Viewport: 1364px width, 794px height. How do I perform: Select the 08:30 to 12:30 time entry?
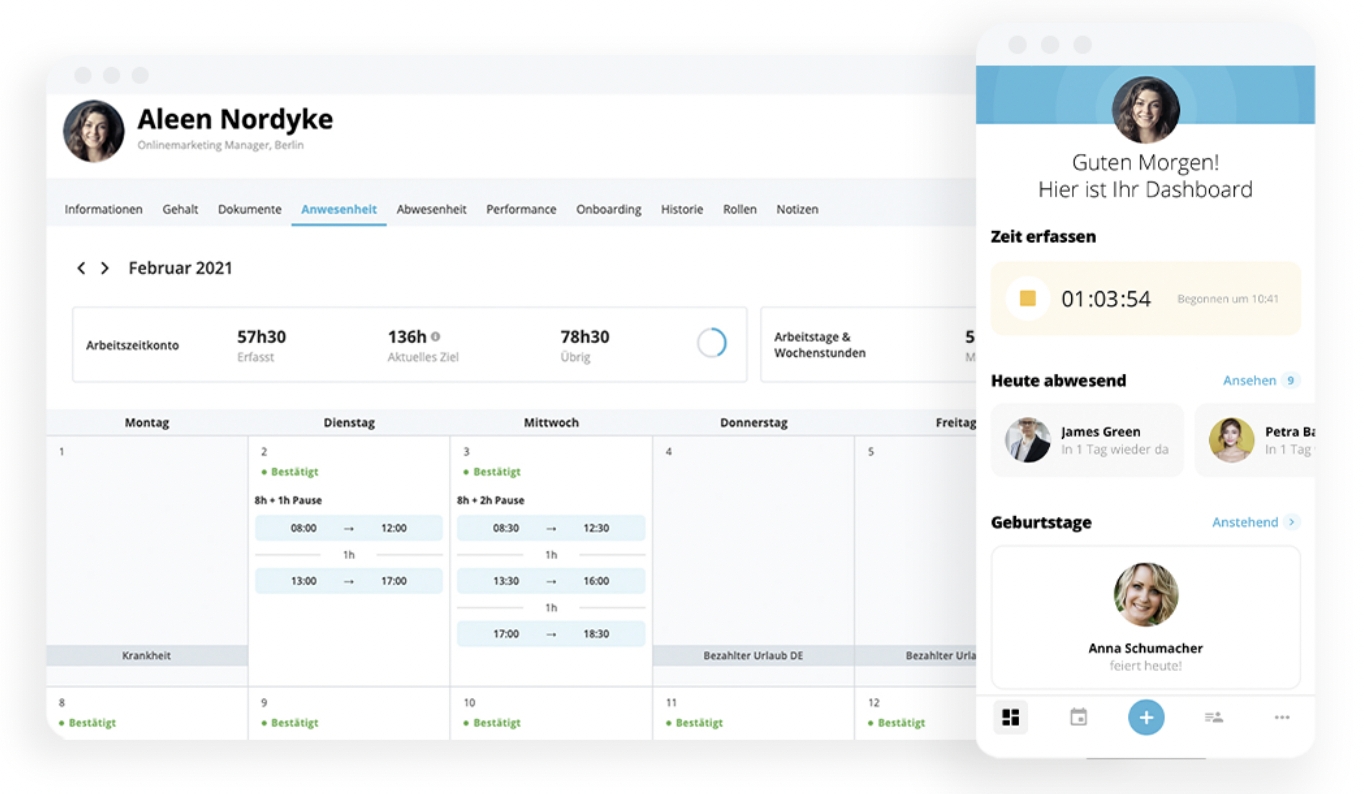pyautogui.click(x=551, y=528)
